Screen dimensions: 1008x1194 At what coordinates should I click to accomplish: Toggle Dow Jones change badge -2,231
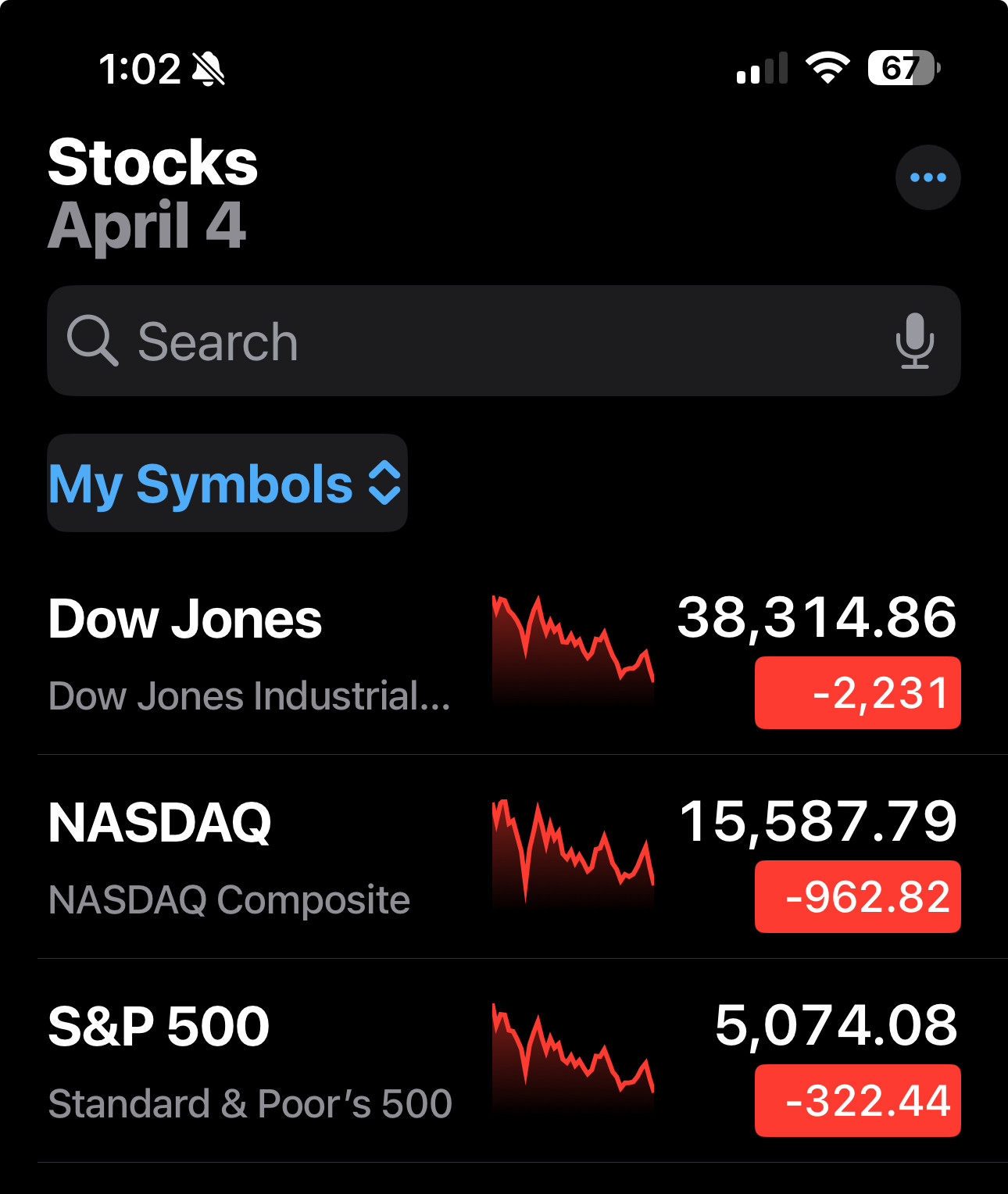(x=857, y=693)
